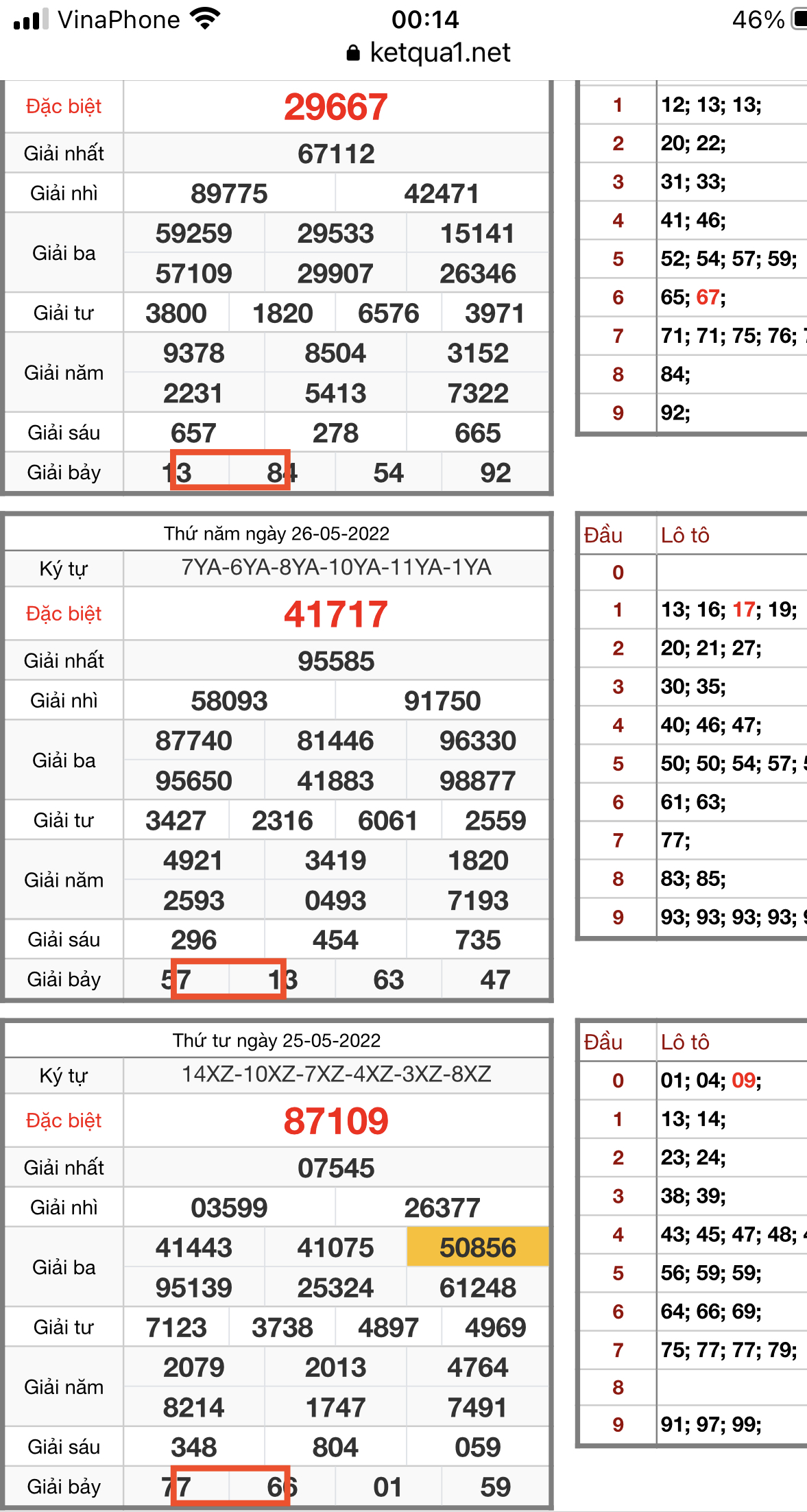This screenshot has height=1512, width=807.
Task: Select third prize number 29533
Action: [x=335, y=233]
